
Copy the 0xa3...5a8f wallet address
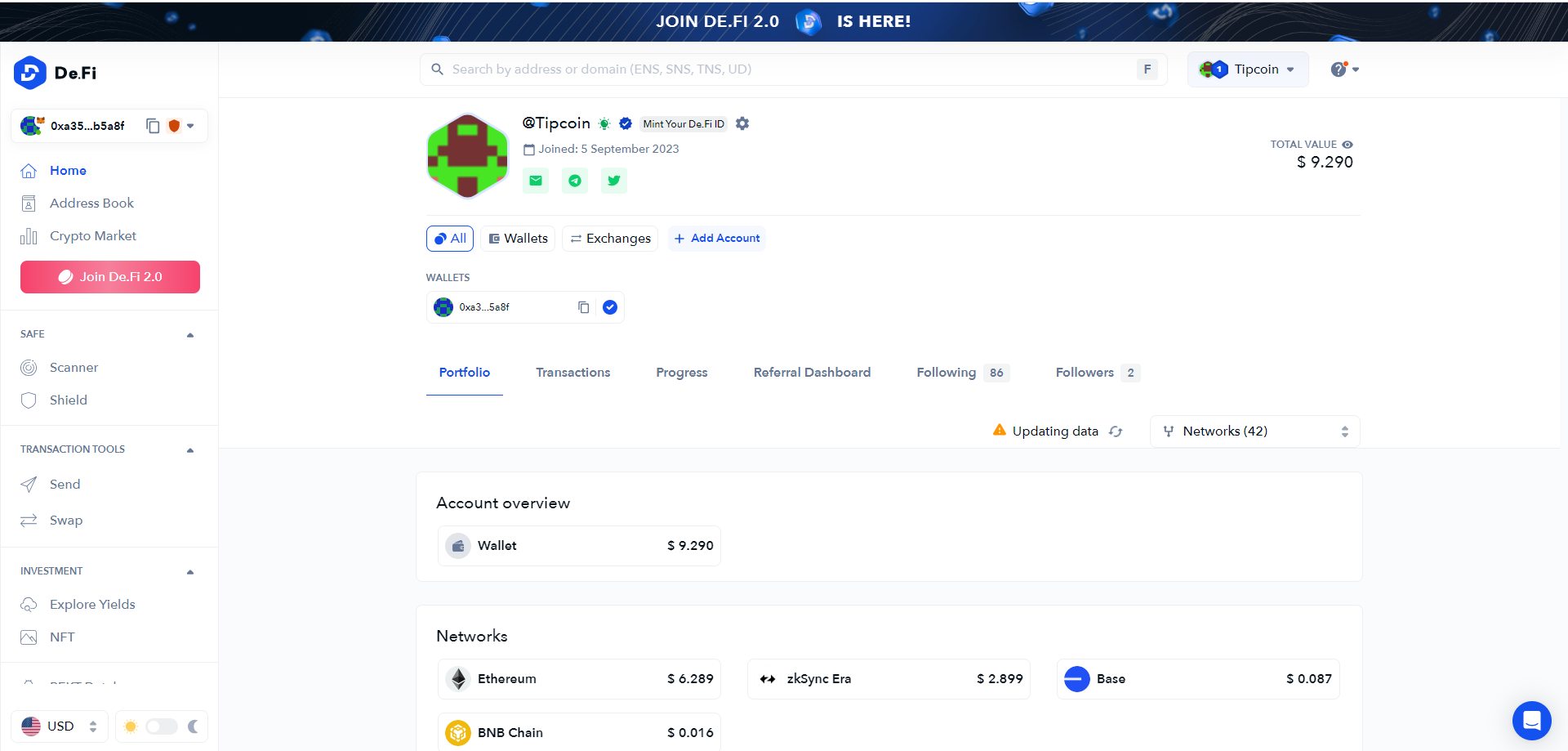pos(583,307)
